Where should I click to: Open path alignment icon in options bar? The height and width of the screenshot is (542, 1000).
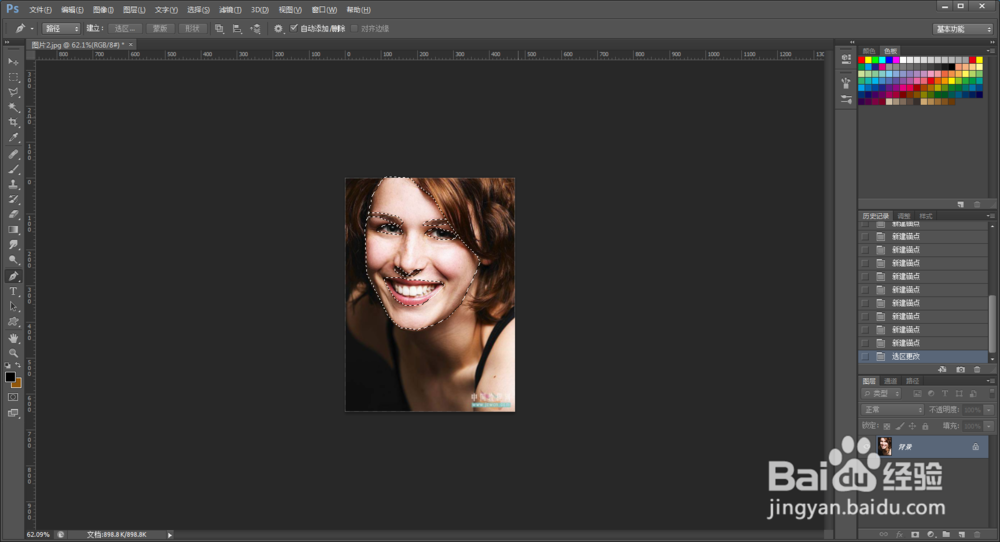tap(237, 29)
